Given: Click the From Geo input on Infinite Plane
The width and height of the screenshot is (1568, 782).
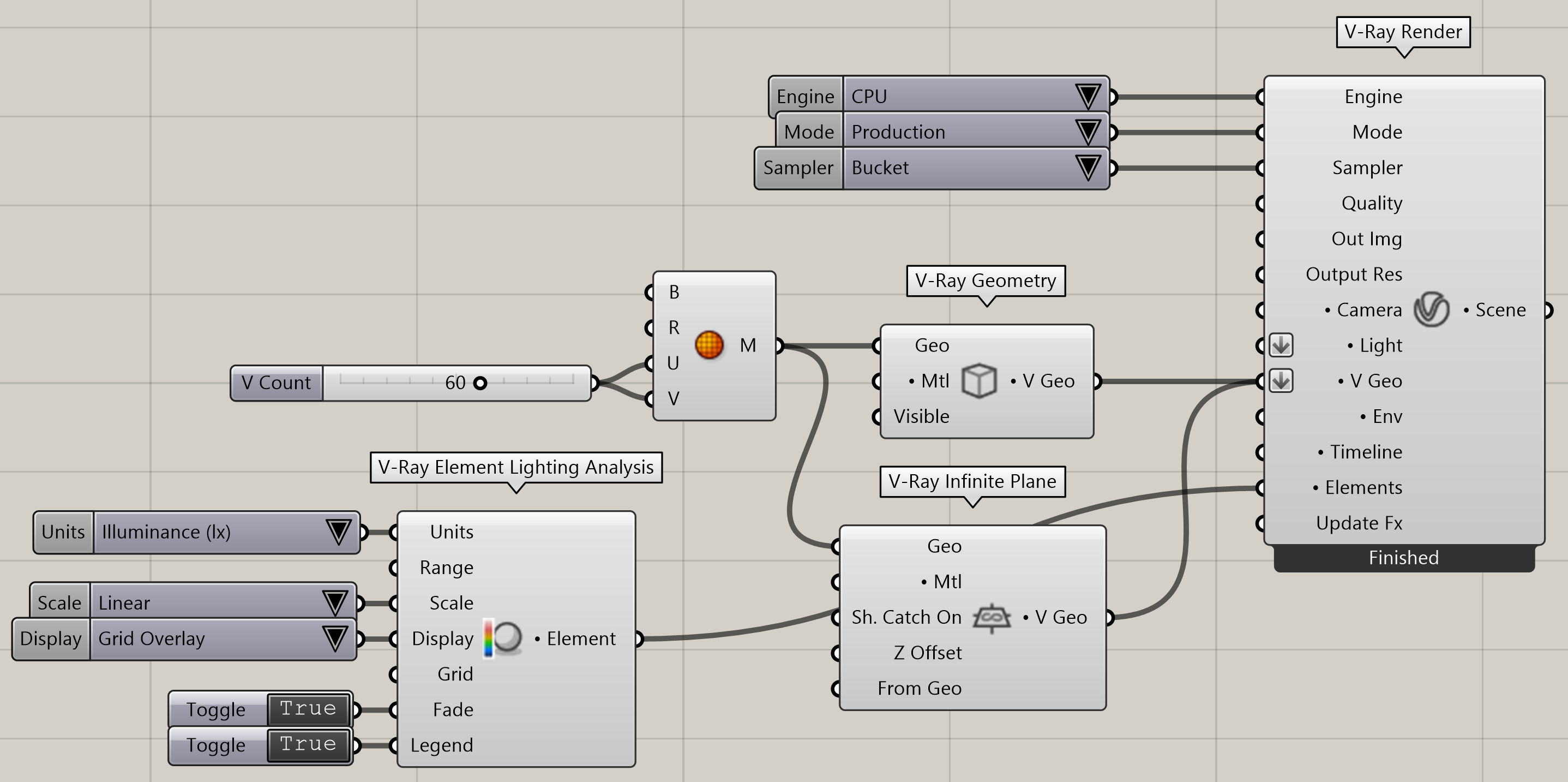Looking at the screenshot, I should coord(919,688).
